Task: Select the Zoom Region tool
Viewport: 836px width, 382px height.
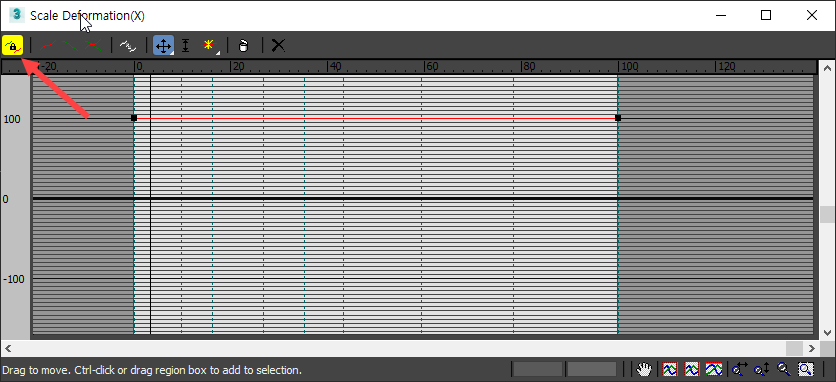Action: (806, 369)
